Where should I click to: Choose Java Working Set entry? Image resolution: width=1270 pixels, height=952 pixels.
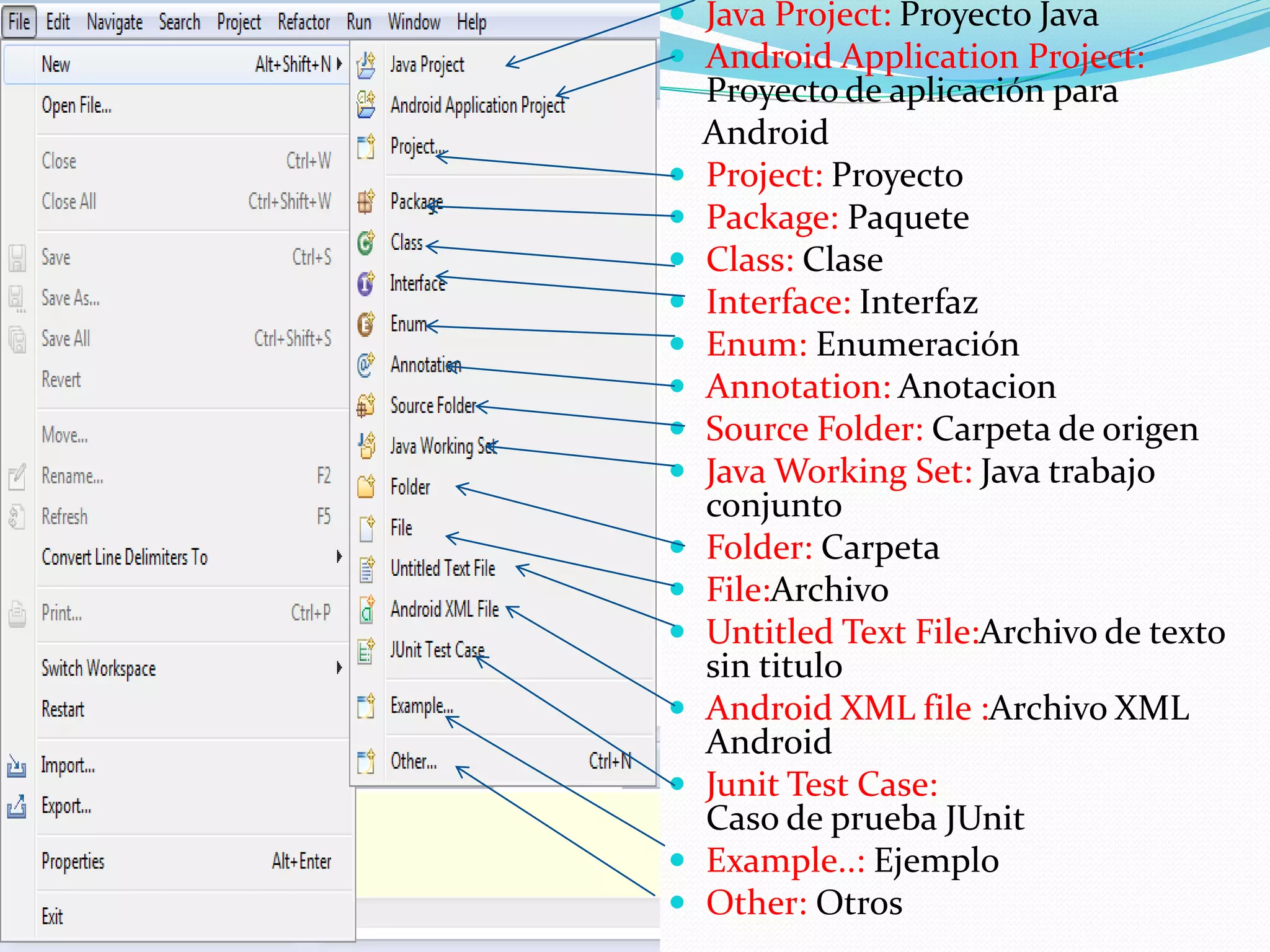pos(504,446)
